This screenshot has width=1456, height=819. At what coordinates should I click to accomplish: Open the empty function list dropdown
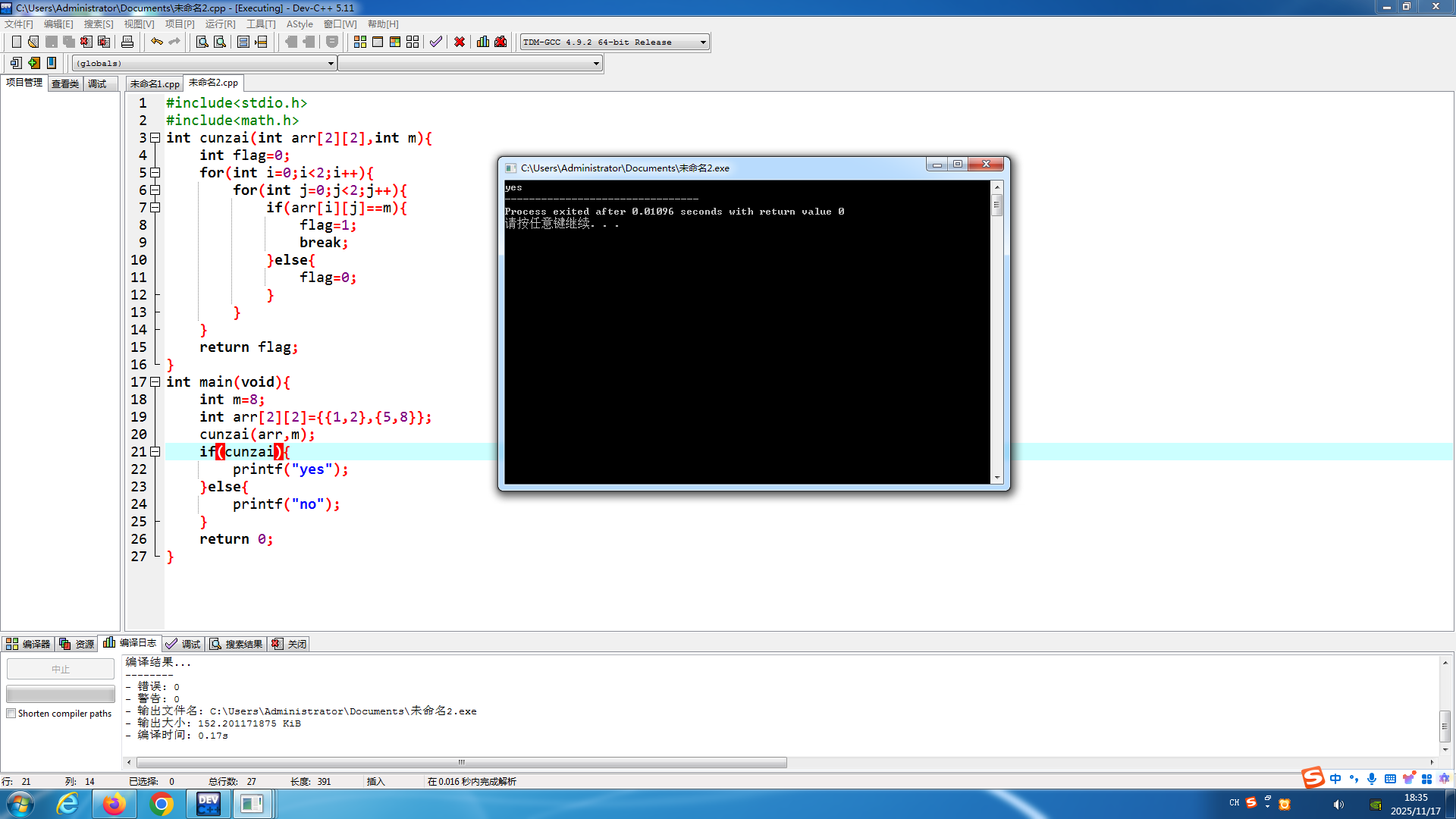pos(596,64)
